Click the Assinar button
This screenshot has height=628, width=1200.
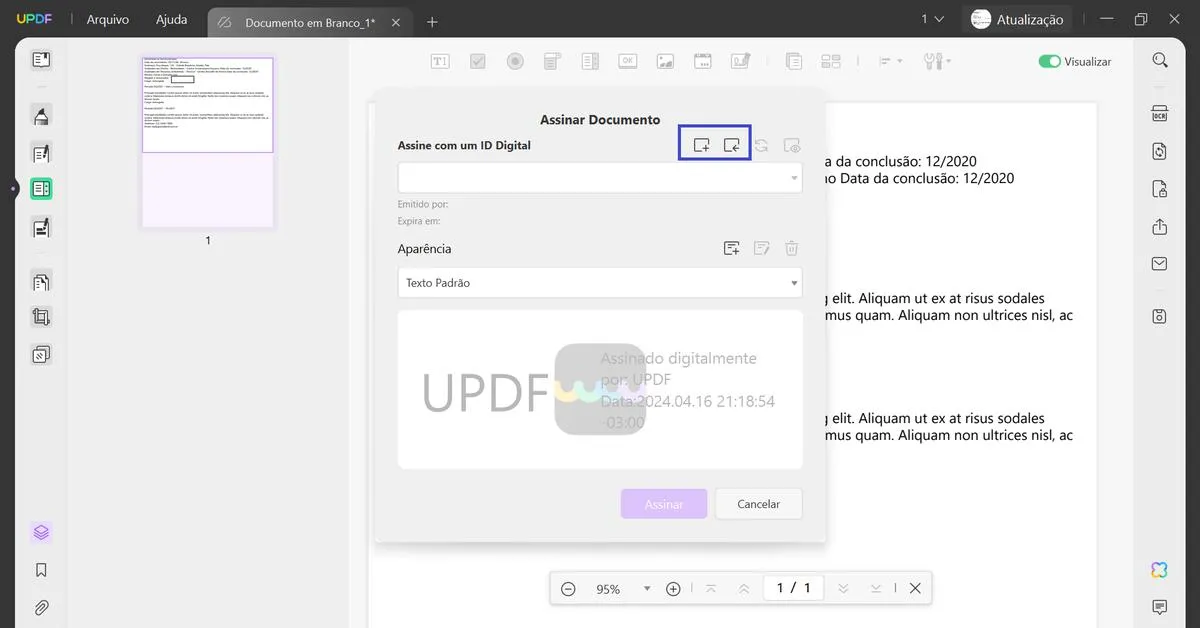664,504
